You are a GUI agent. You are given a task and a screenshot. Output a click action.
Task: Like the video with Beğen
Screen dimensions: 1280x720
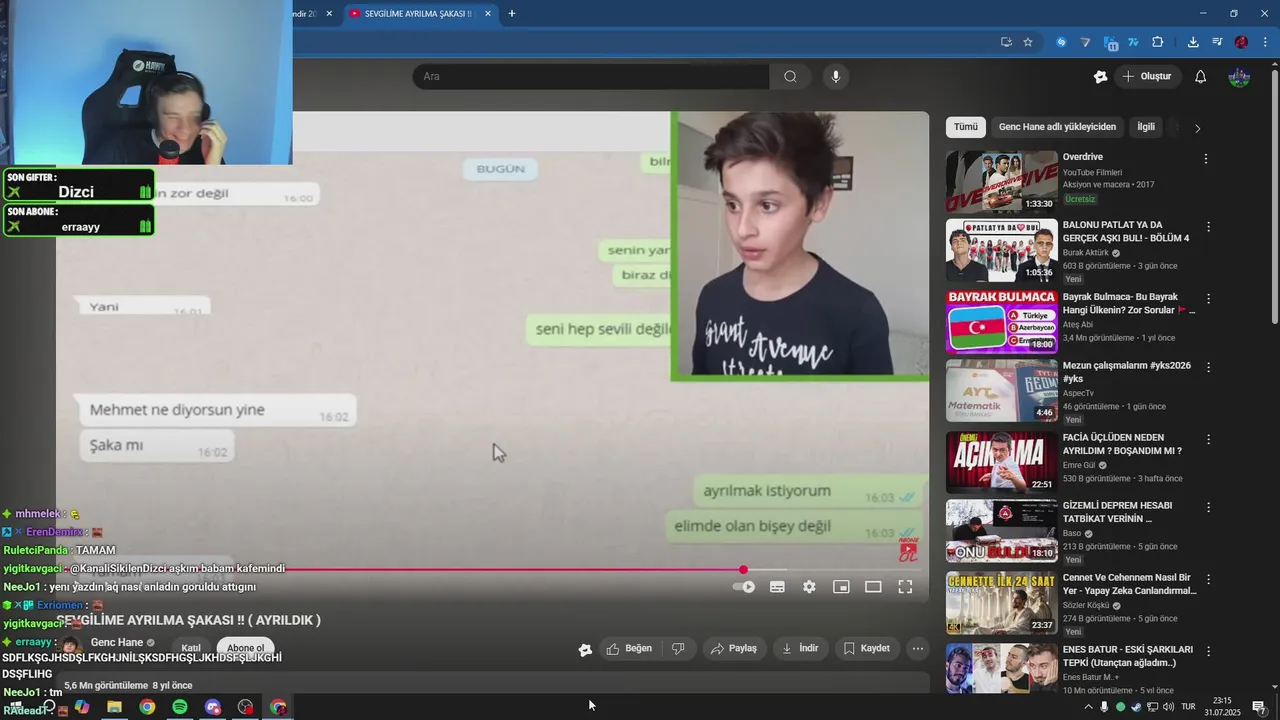(x=629, y=648)
